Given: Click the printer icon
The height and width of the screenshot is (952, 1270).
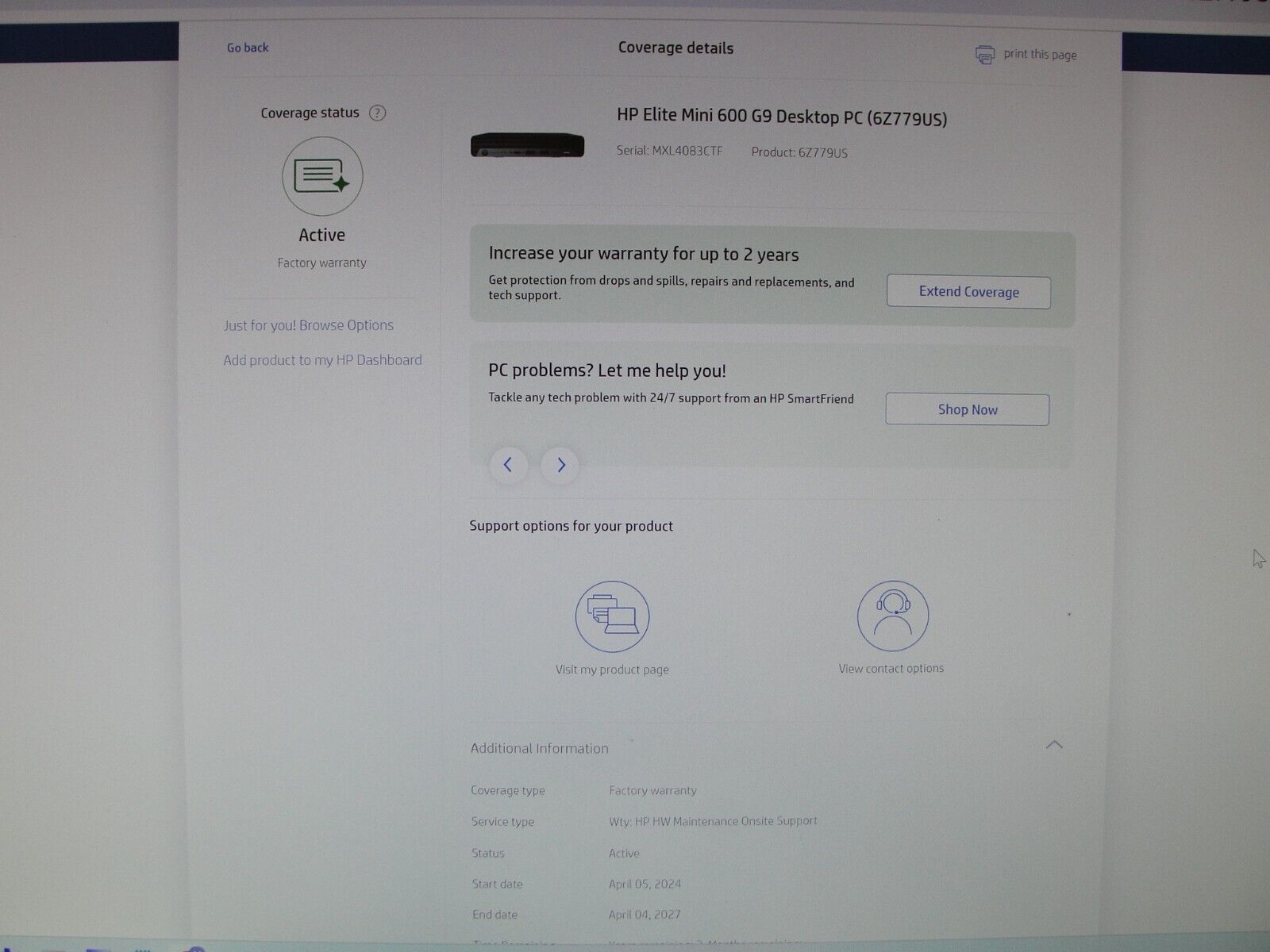Looking at the screenshot, I should 985,55.
